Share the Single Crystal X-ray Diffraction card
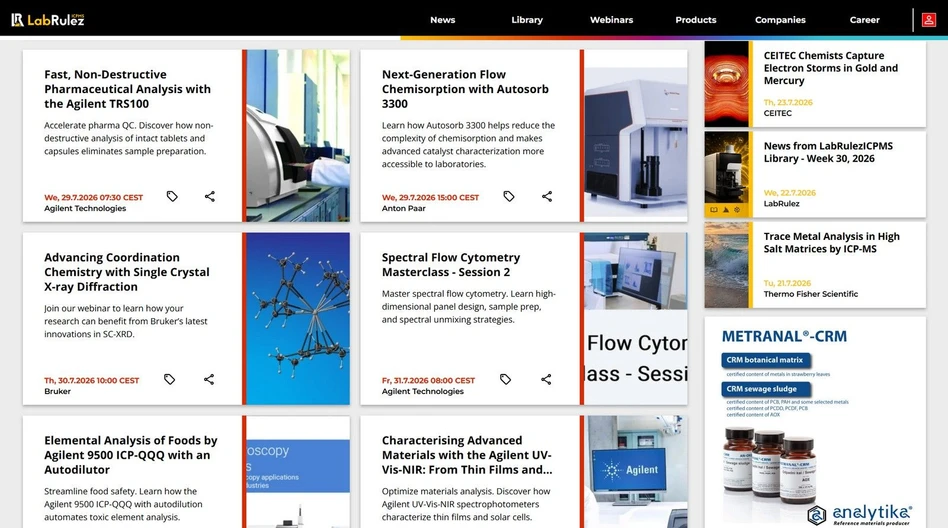The width and height of the screenshot is (948, 528). 209,379
